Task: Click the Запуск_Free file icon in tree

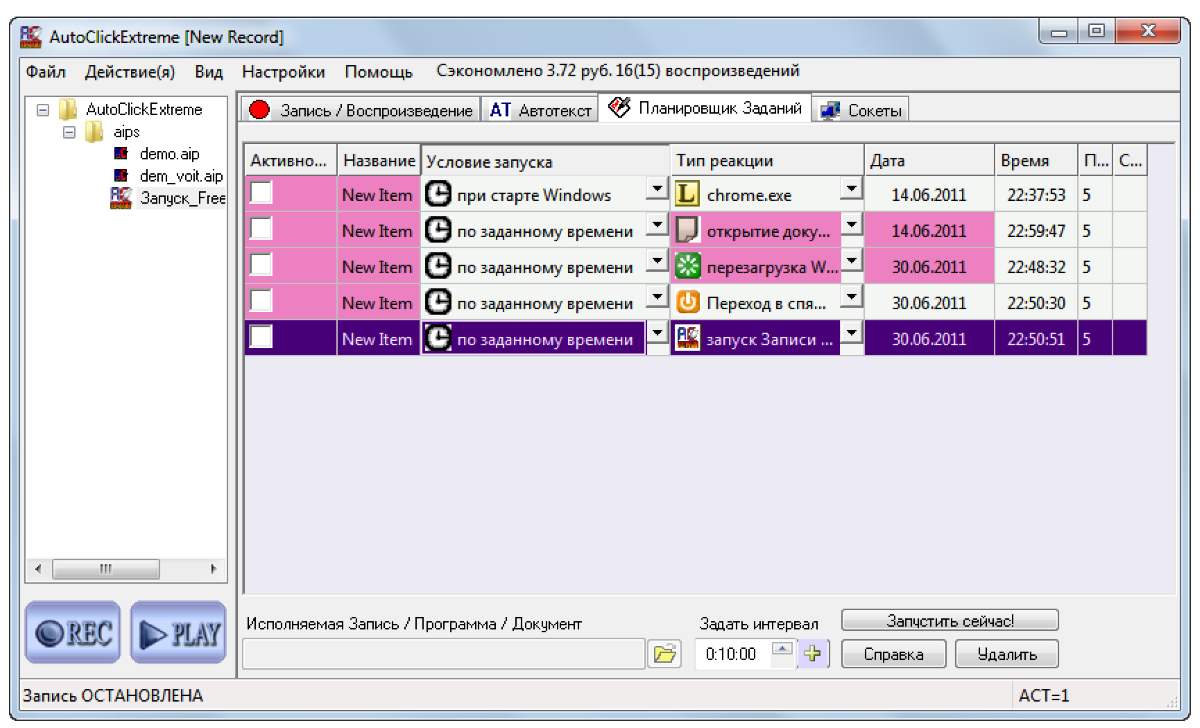Action: pos(121,197)
